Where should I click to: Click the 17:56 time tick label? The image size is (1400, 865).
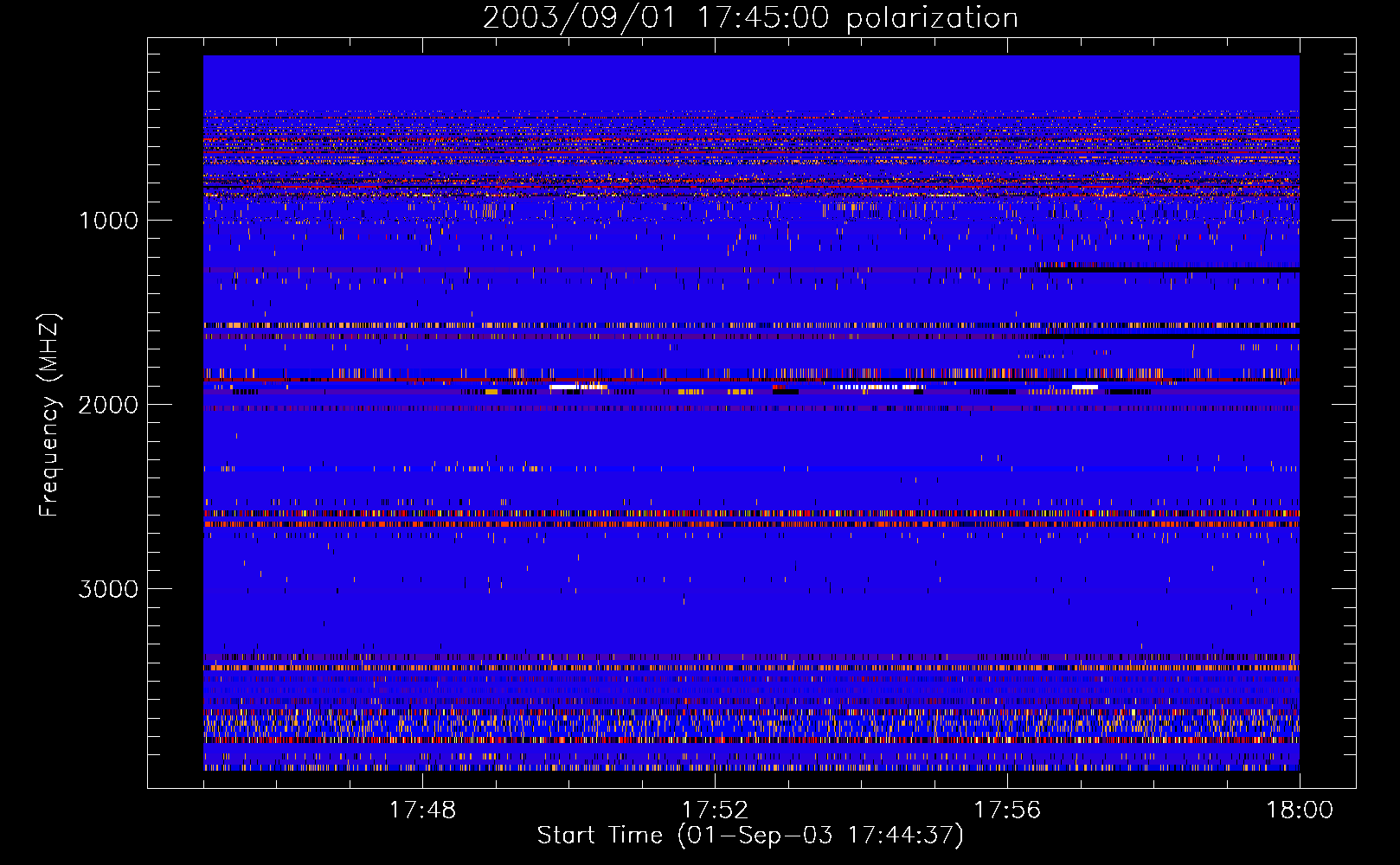[x=1007, y=811]
